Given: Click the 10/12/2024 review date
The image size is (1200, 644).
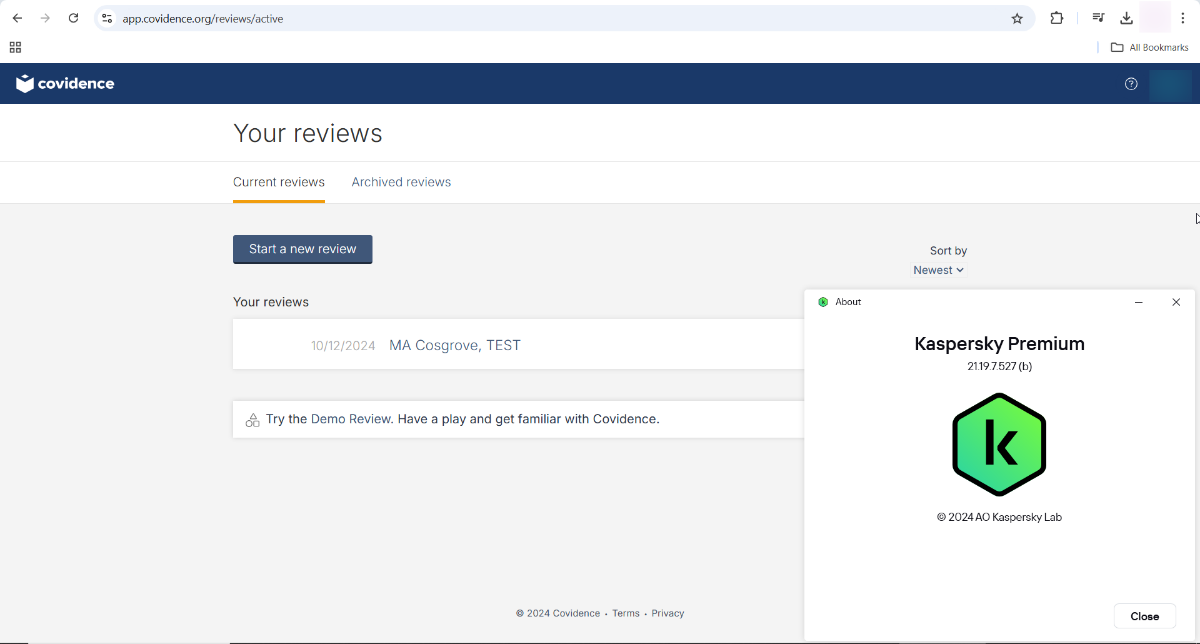Looking at the screenshot, I should point(343,346).
